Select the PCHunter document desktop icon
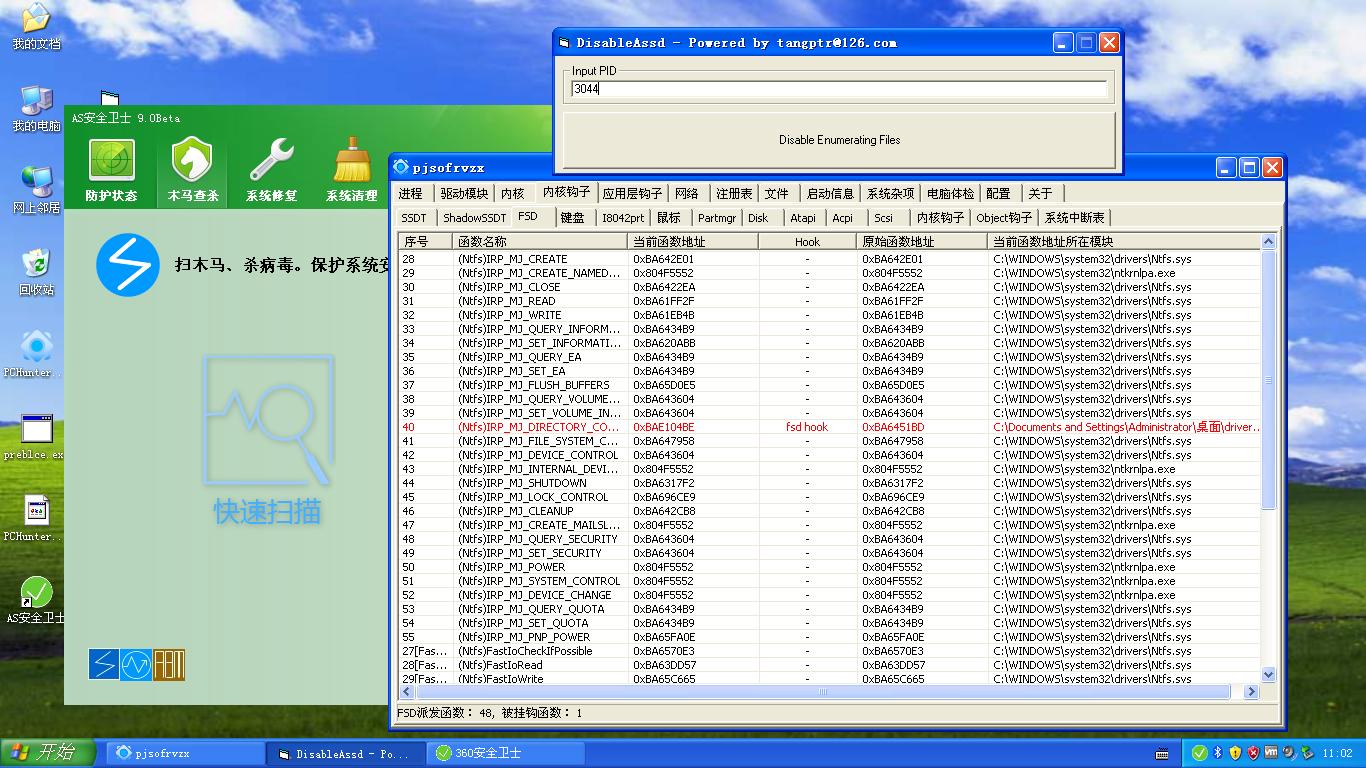This screenshot has width=1366, height=768. [34, 519]
